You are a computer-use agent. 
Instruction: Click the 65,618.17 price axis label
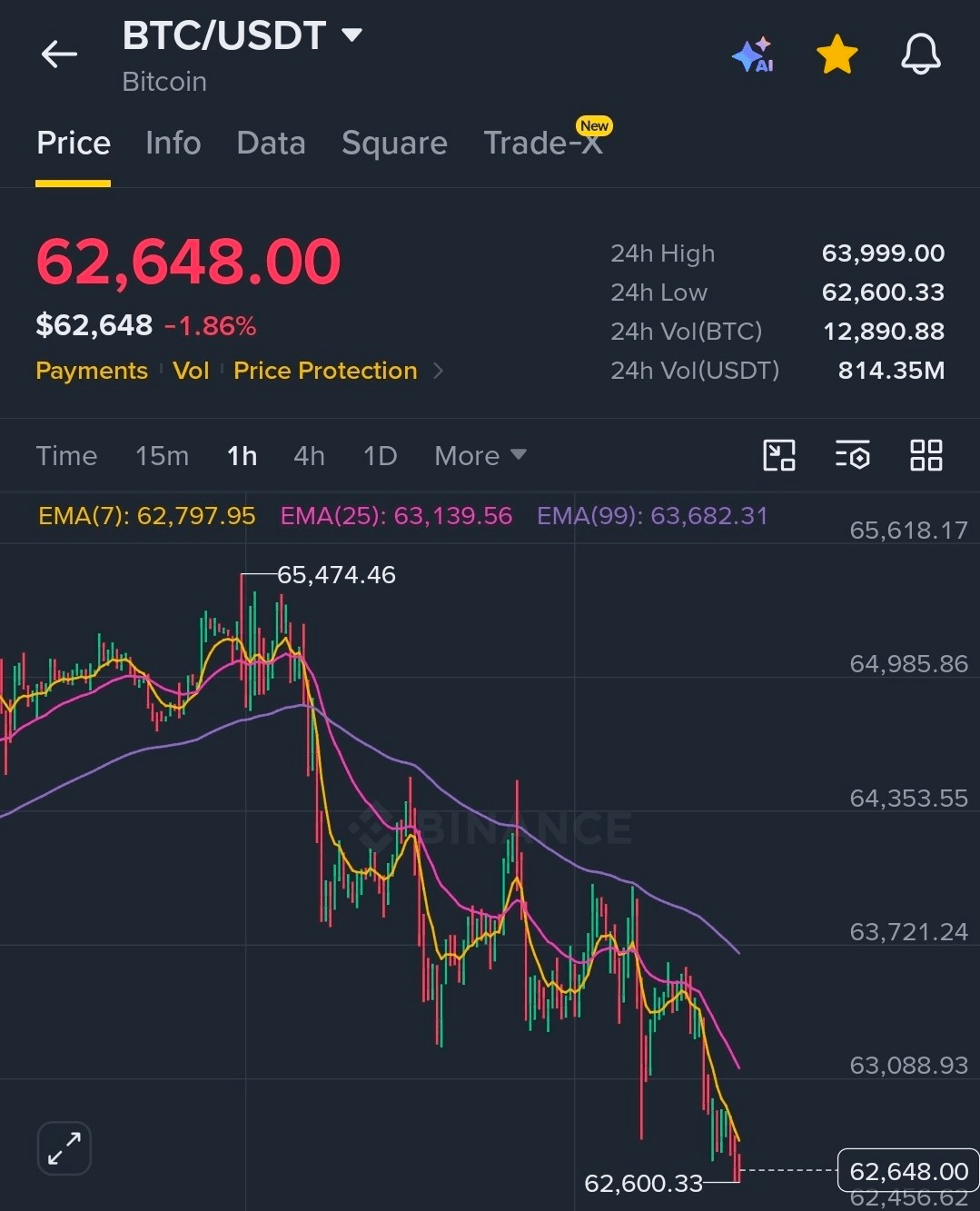[x=908, y=531]
